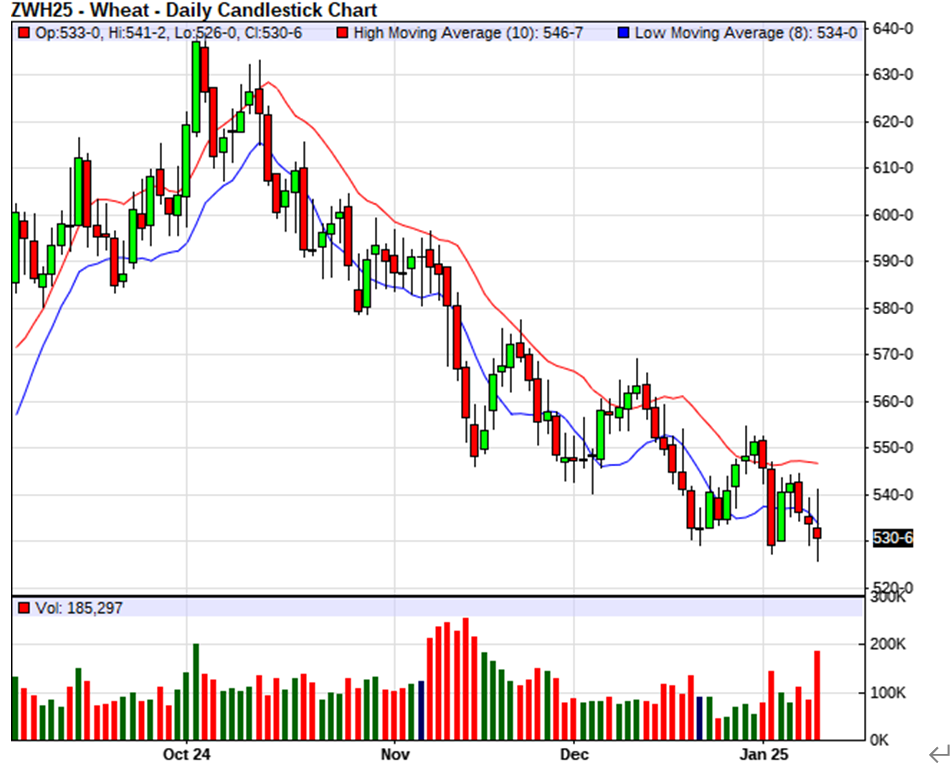Click the Low Moving Average blue swatch
The image size is (952, 769).
click(x=623, y=33)
